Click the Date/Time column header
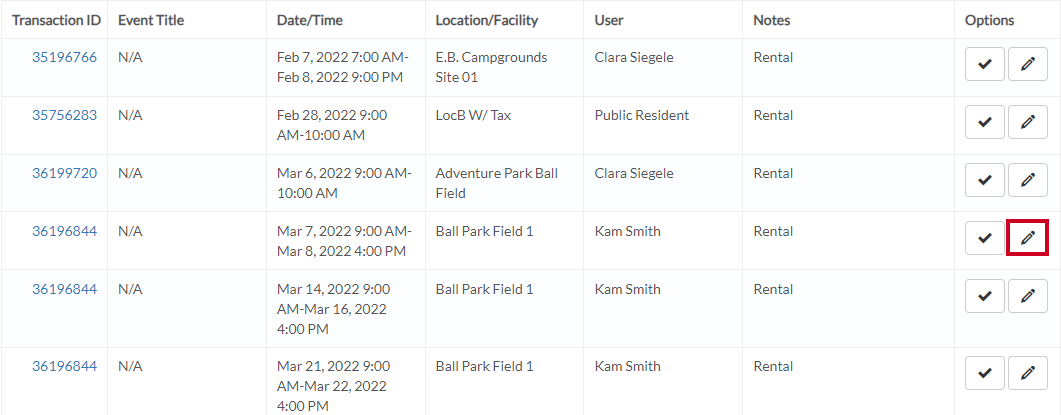 (x=310, y=20)
